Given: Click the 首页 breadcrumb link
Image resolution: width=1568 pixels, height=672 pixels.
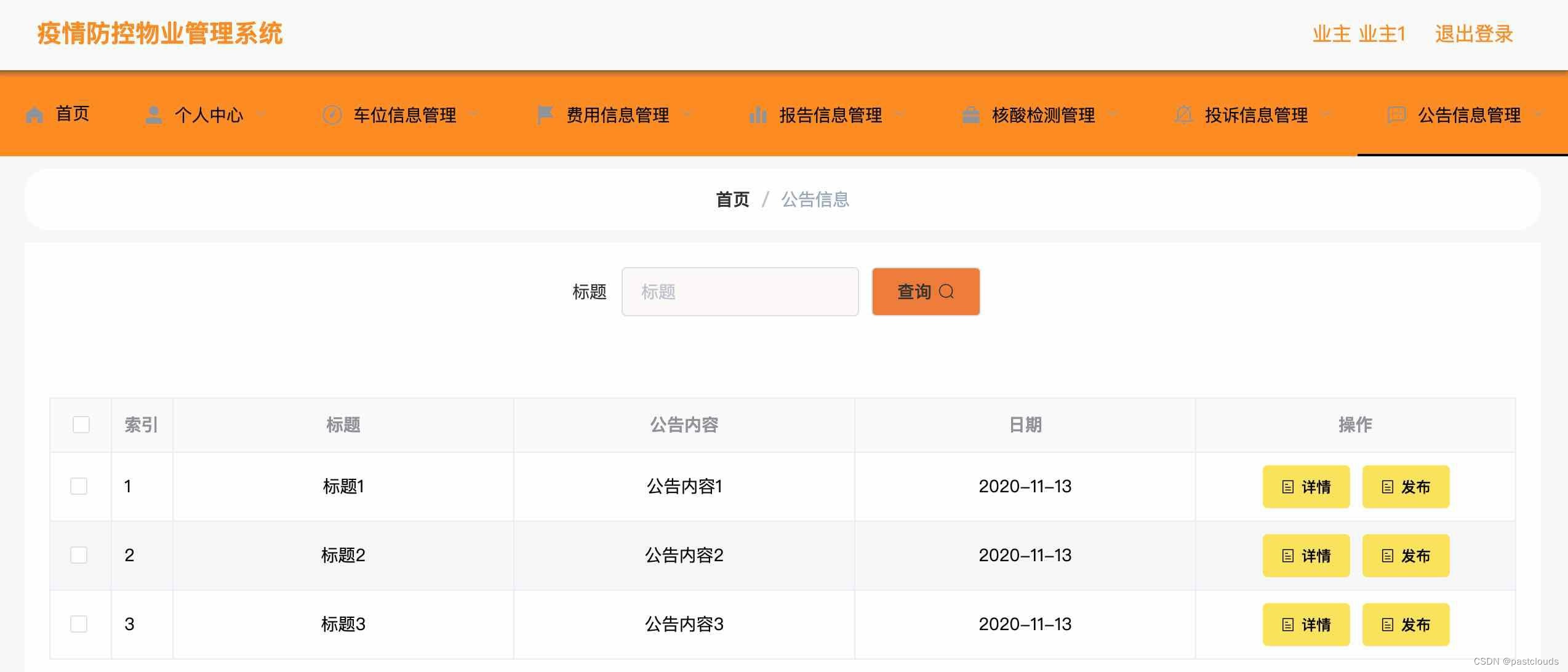Looking at the screenshot, I should click(732, 199).
